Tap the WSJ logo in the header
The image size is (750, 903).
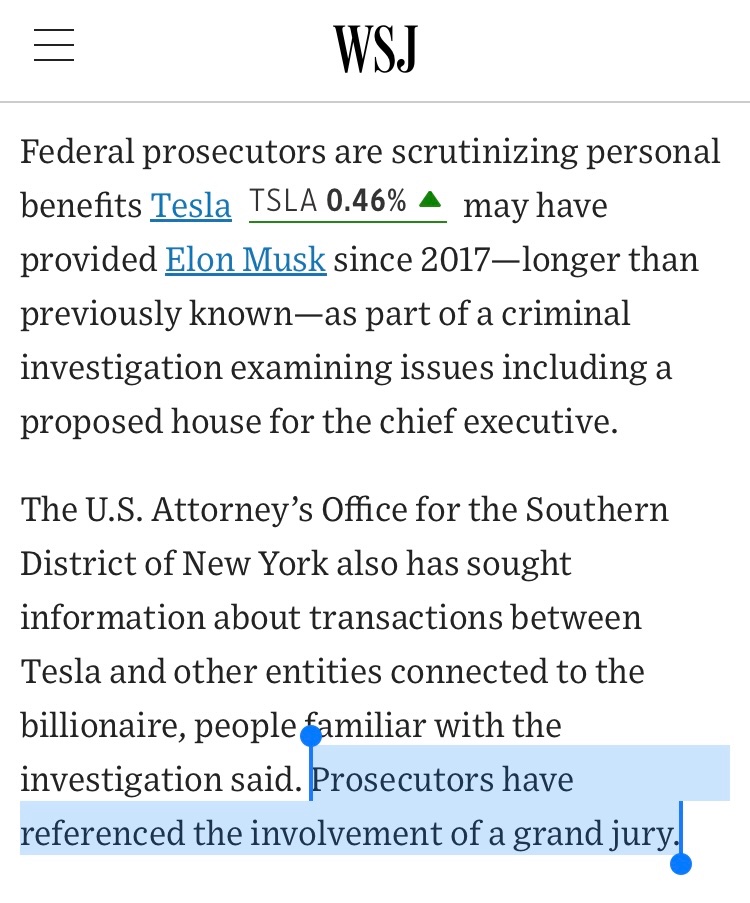tap(375, 48)
